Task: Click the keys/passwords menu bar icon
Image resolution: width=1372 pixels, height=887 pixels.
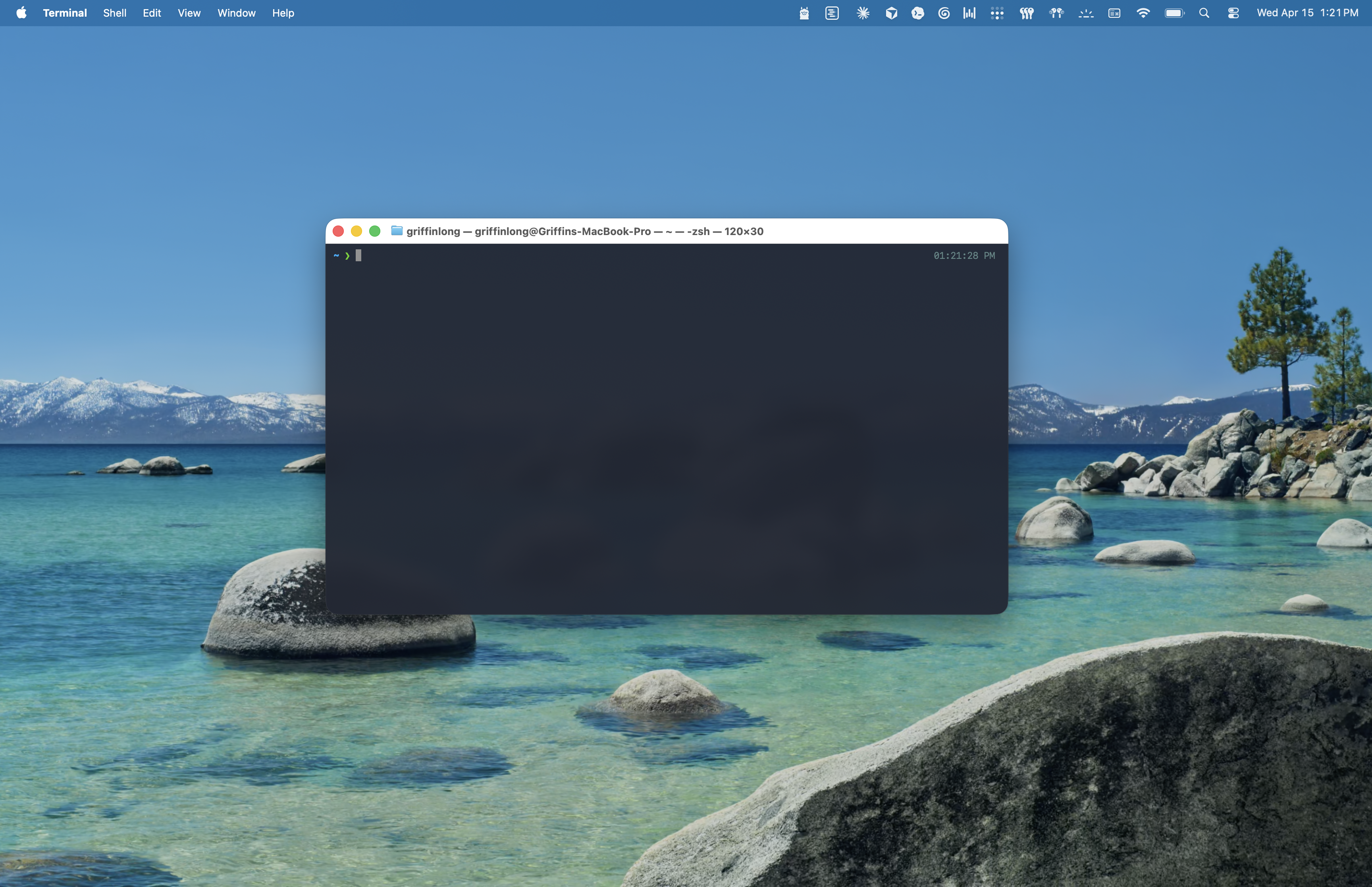Action: pos(1027,12)
